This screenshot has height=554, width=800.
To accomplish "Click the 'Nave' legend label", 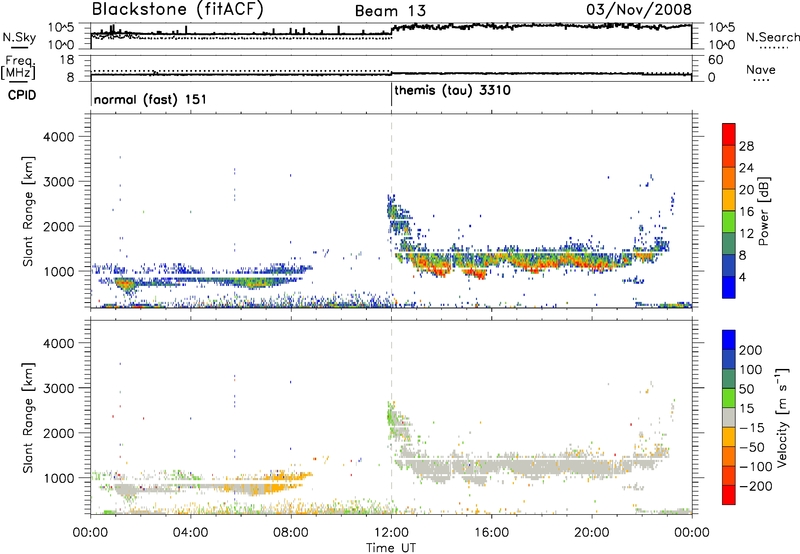I will tap(761, 69).
